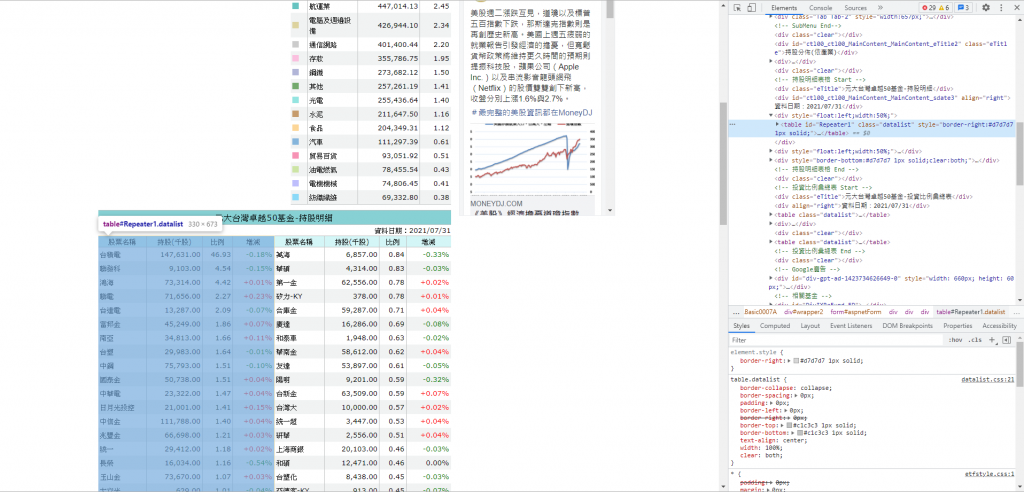Screen dimensions: 1024x492
Task: Click the styles Filter input field
Action: (836, 340)
